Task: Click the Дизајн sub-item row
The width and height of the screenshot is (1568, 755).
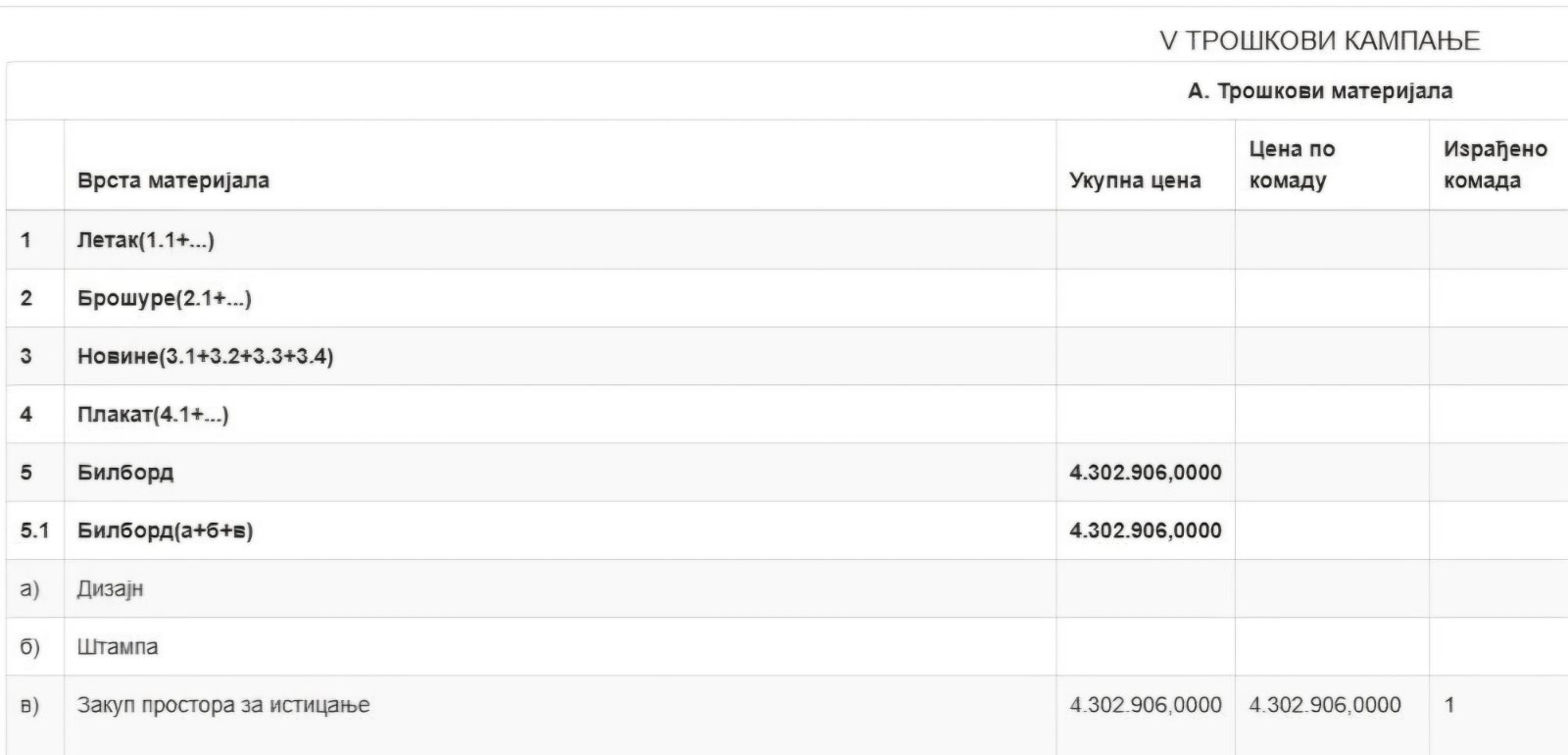Action: pos(110,589)
